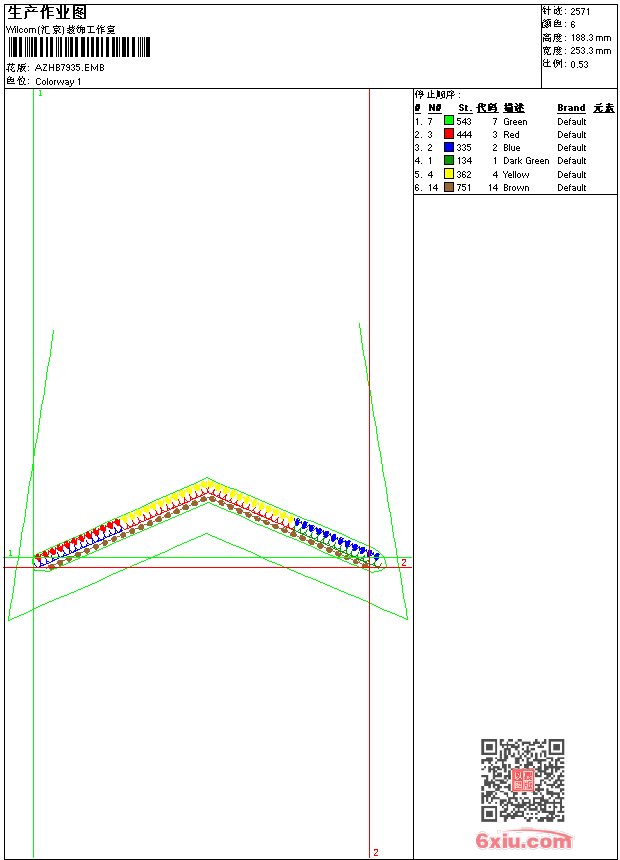The height and width of the screenshot is (860, 620).
Task: Click the St. column header
Action: click(x=464, y=108)
